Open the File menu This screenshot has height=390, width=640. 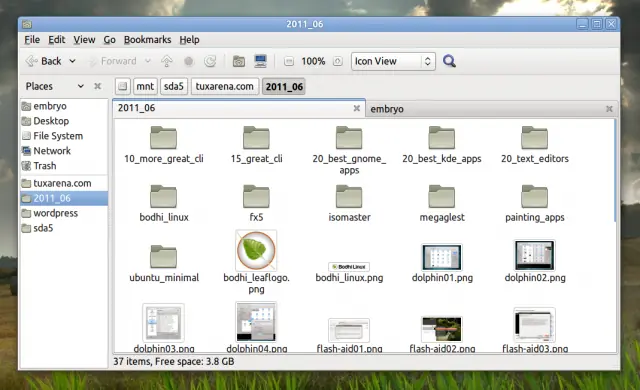coord(32,40)
